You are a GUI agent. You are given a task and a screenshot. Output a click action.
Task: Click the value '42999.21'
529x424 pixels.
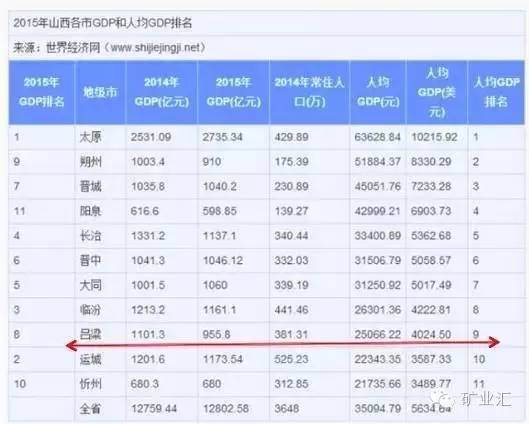[x=378, y=211]
